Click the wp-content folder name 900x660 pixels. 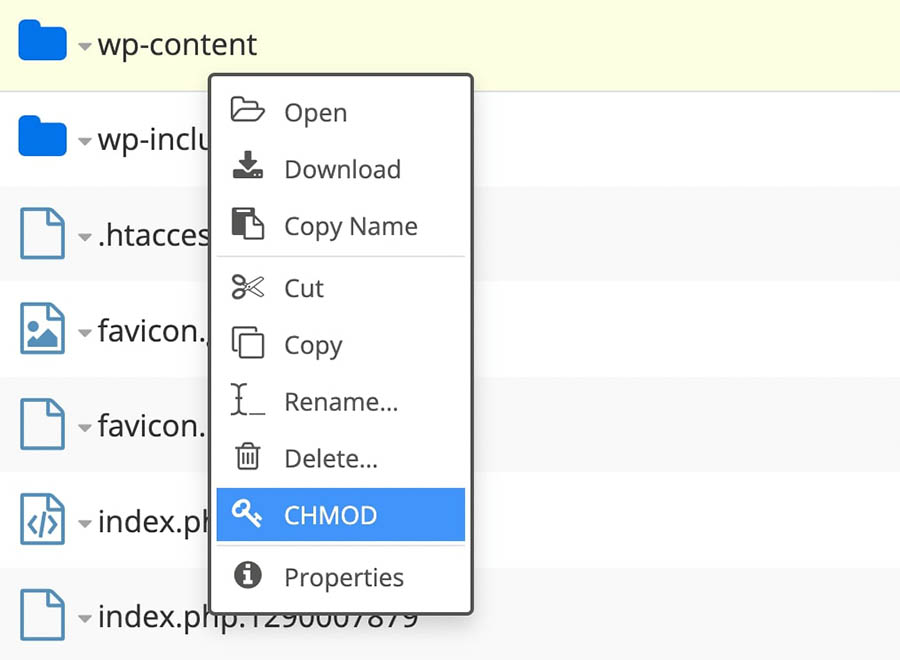click(177, 45)
